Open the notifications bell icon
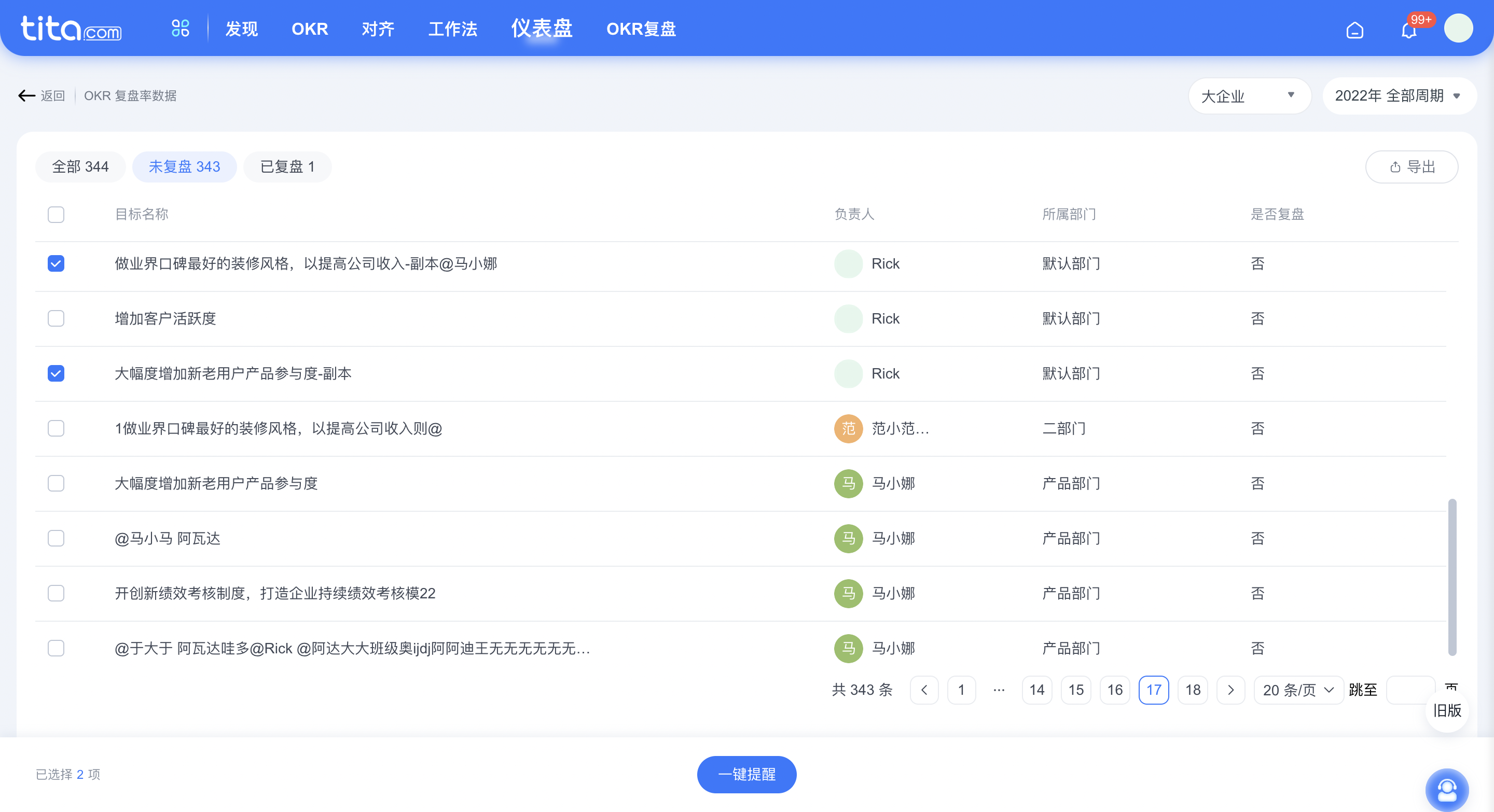The height and width of the screenshot is (812, 1494). (1409, 30)
